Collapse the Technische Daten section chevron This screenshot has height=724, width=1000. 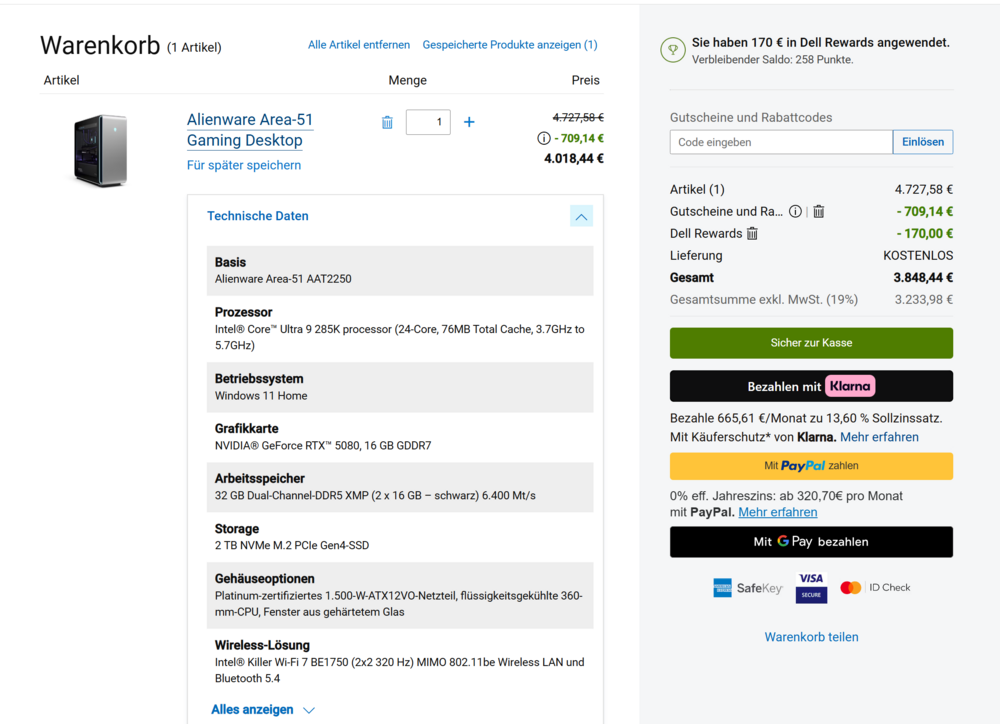point(581,216)
